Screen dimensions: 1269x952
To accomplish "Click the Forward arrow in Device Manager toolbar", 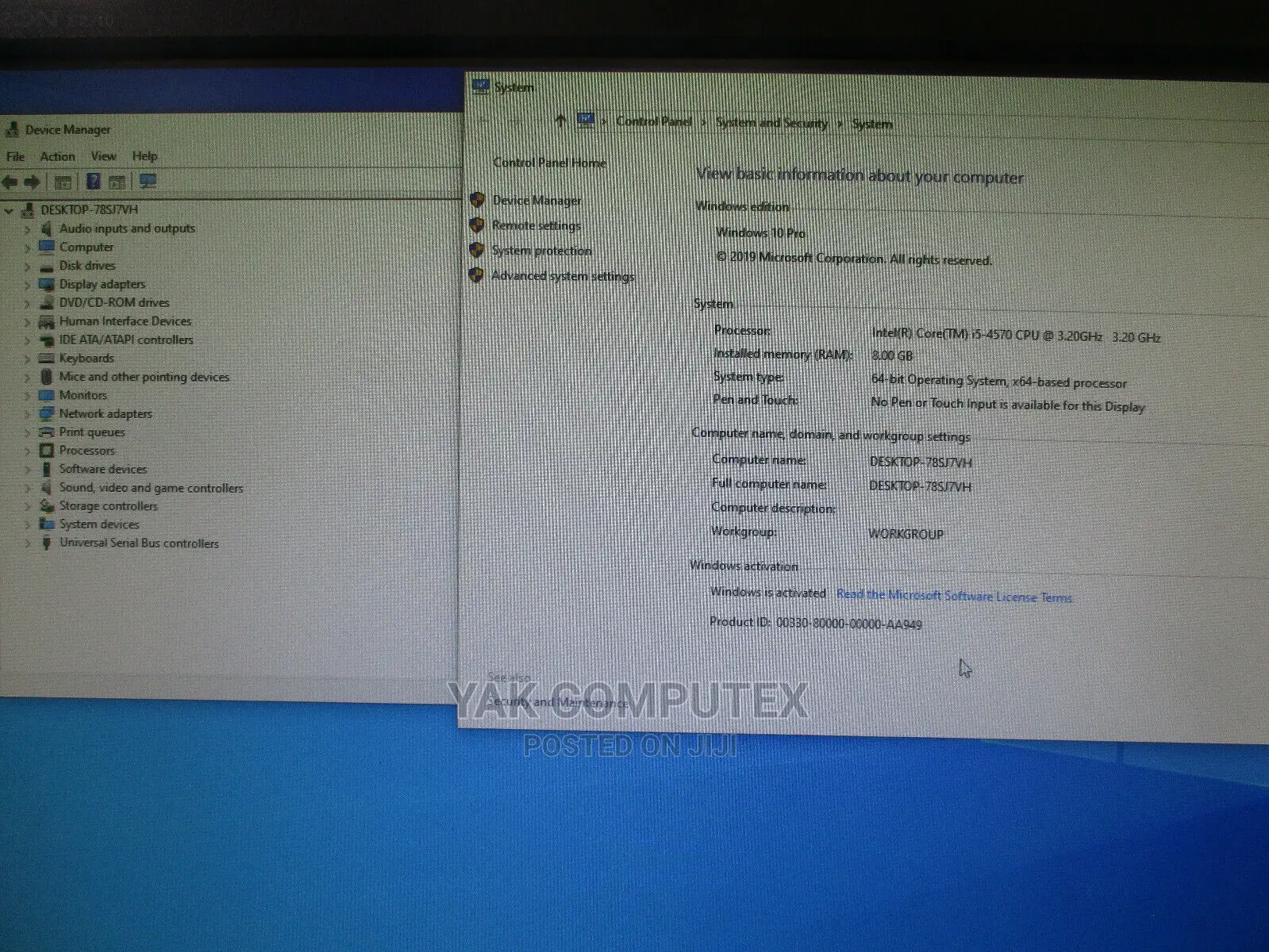I will (x=32, y=182).
